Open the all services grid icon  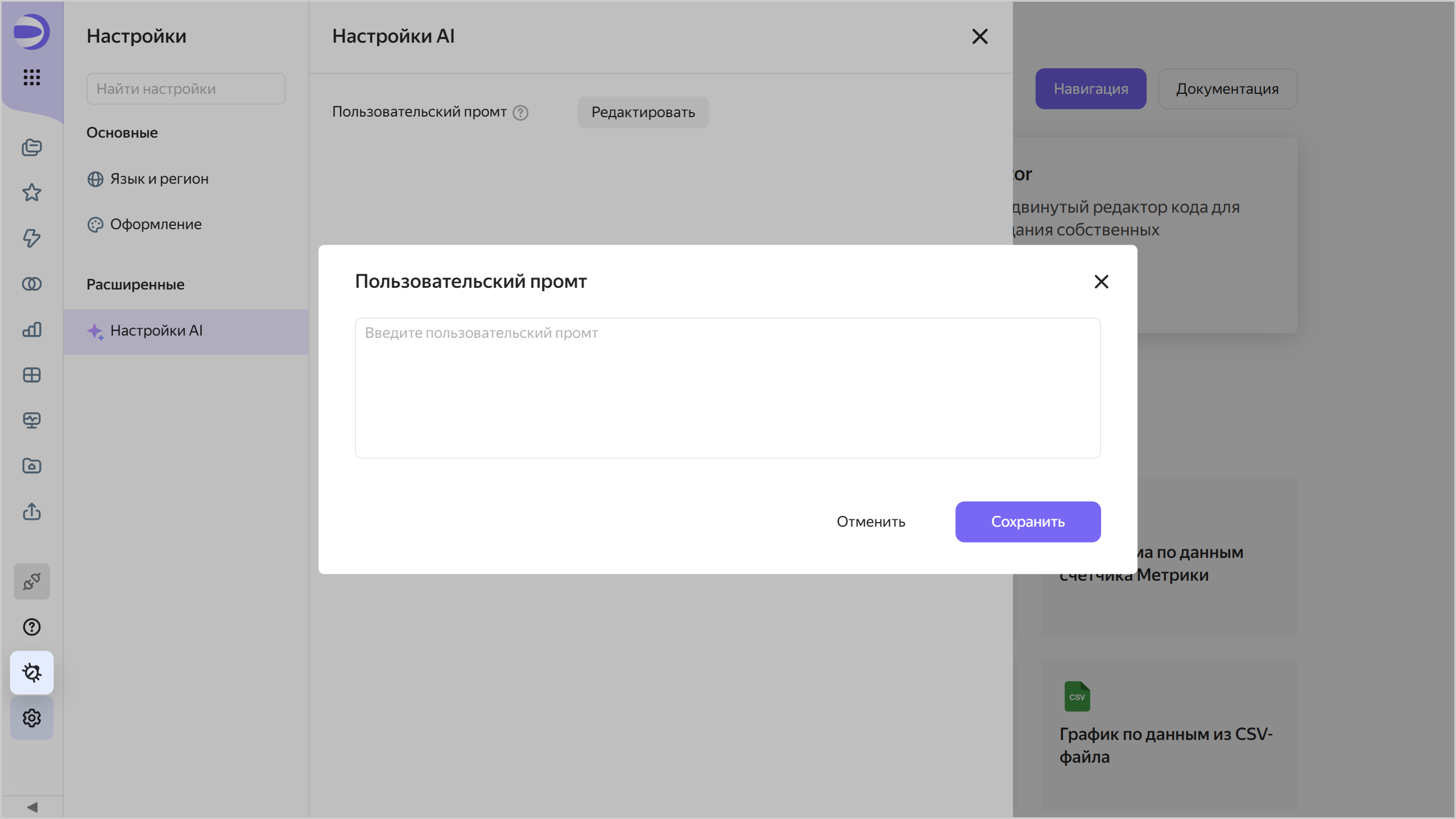32,77
